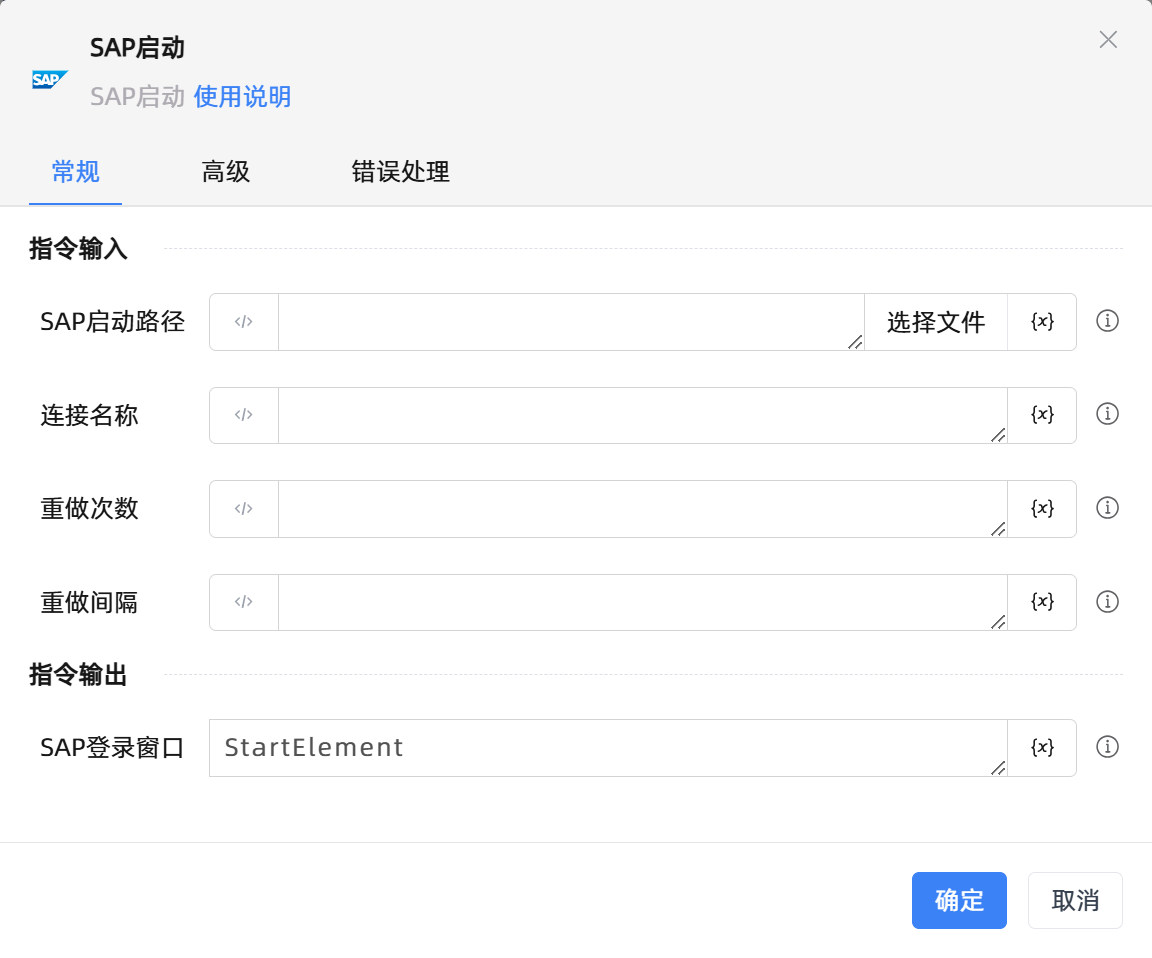Open the 错误处理 tab

(x=400, y=172)
